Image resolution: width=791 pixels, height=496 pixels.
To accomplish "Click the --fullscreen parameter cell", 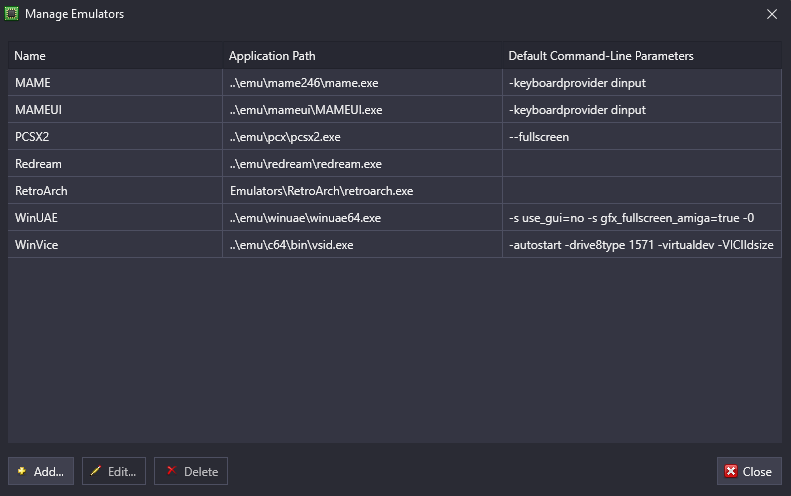I will [x=642, y=137].
